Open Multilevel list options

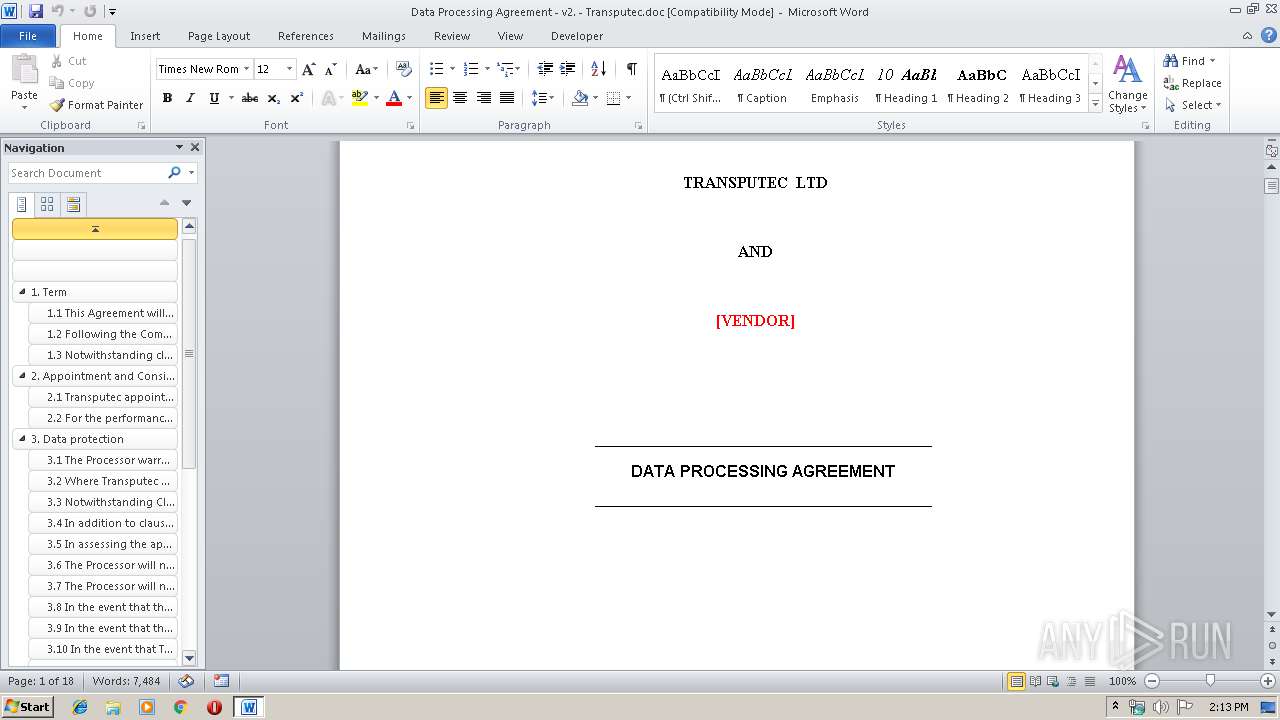click(508, 69)
